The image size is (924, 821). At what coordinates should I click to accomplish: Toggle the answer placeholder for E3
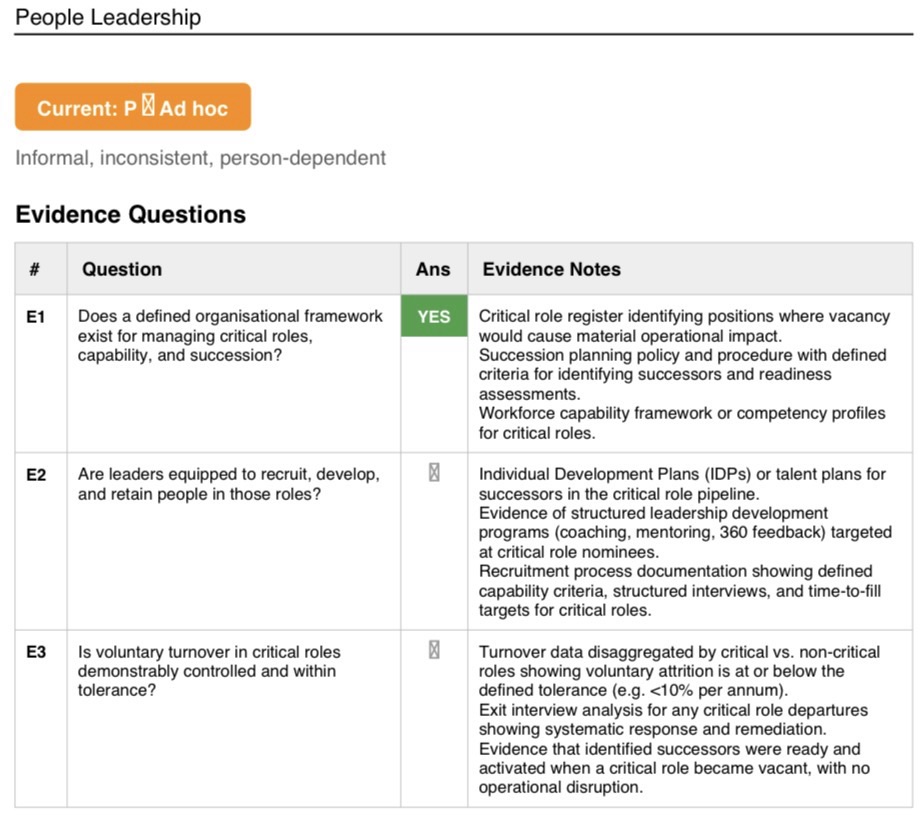434,649
